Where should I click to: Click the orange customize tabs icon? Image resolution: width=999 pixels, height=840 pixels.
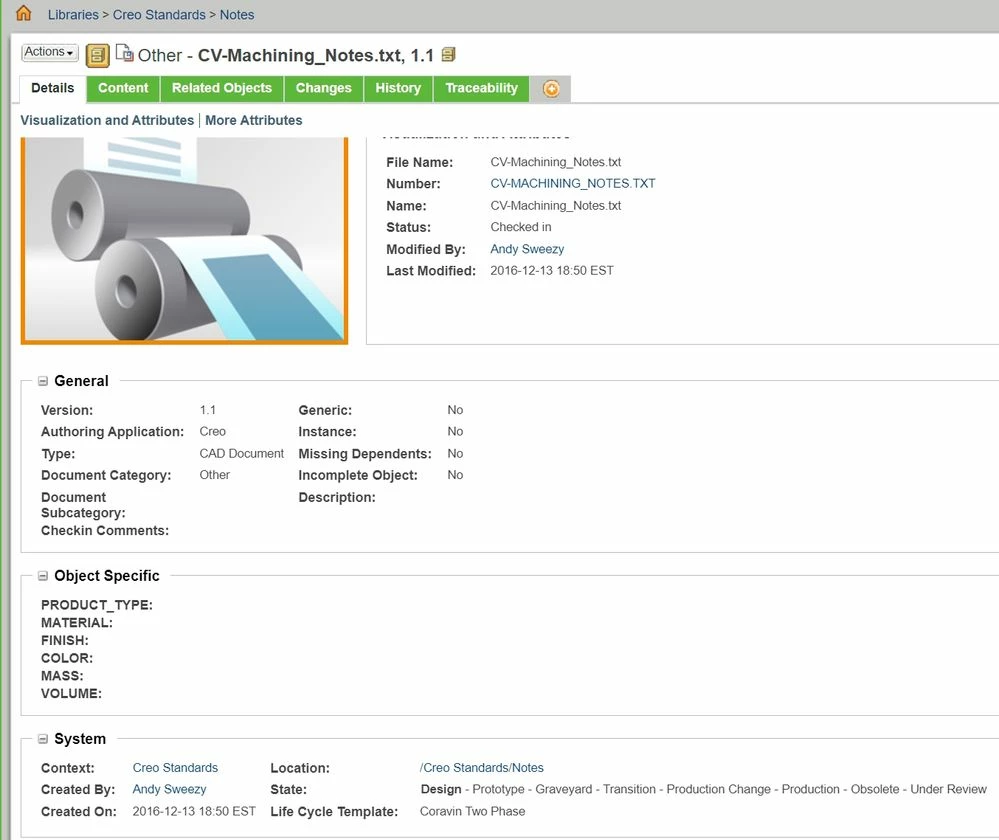[x=550, y=89]
